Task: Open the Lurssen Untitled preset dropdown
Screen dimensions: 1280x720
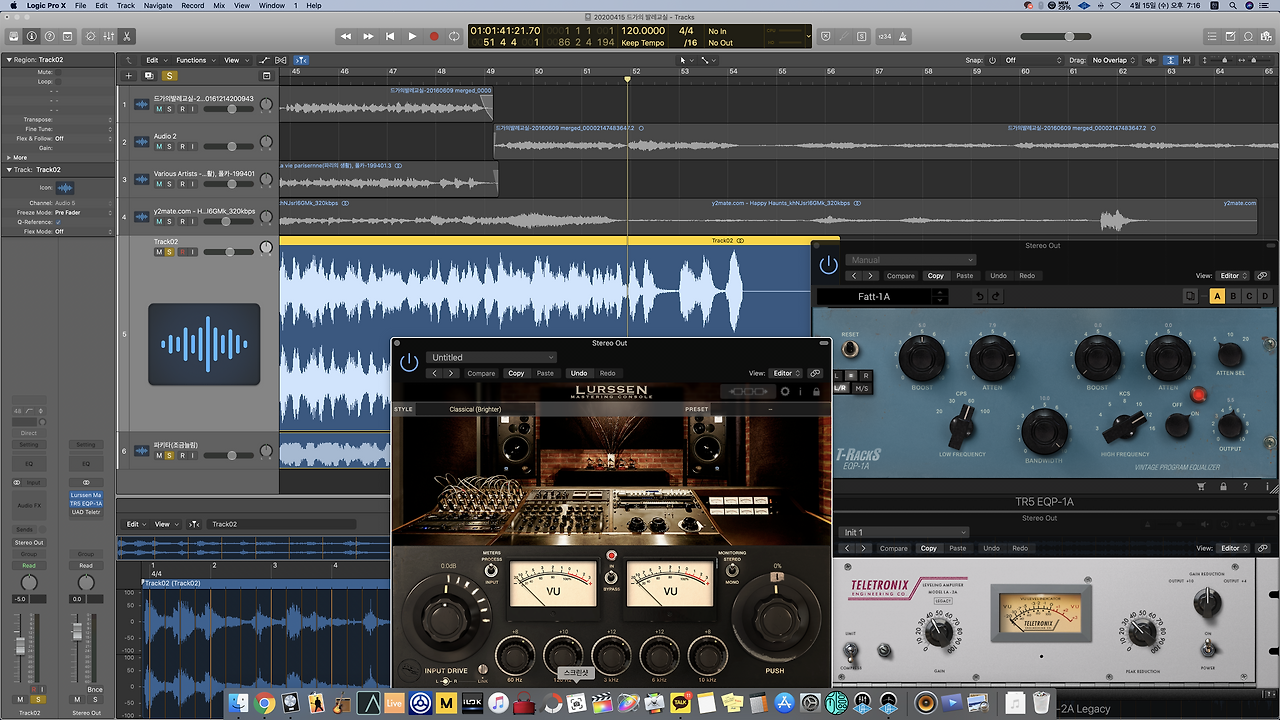Action: coord(491,357)
